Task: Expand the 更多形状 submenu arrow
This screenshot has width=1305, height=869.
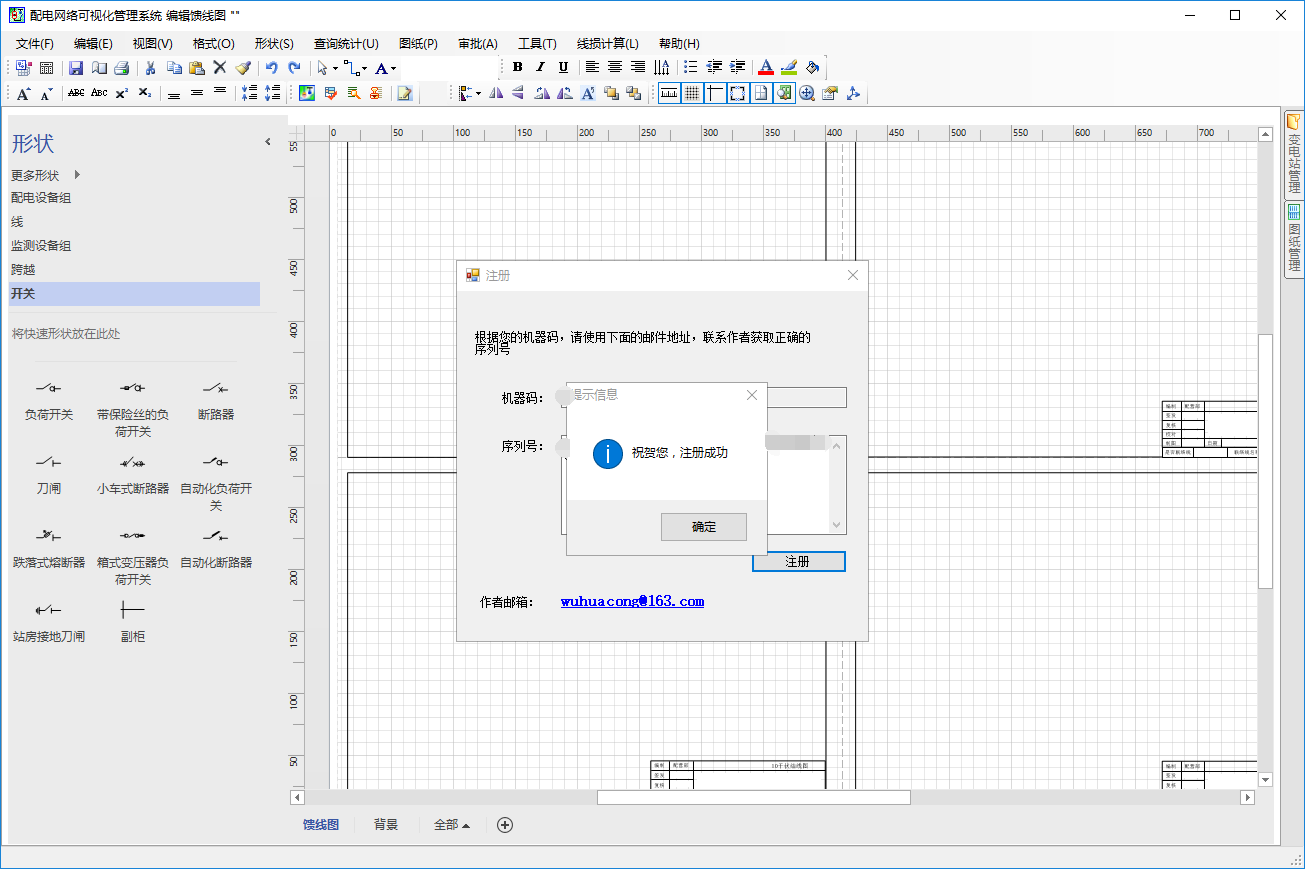Action: coord(77,175)
